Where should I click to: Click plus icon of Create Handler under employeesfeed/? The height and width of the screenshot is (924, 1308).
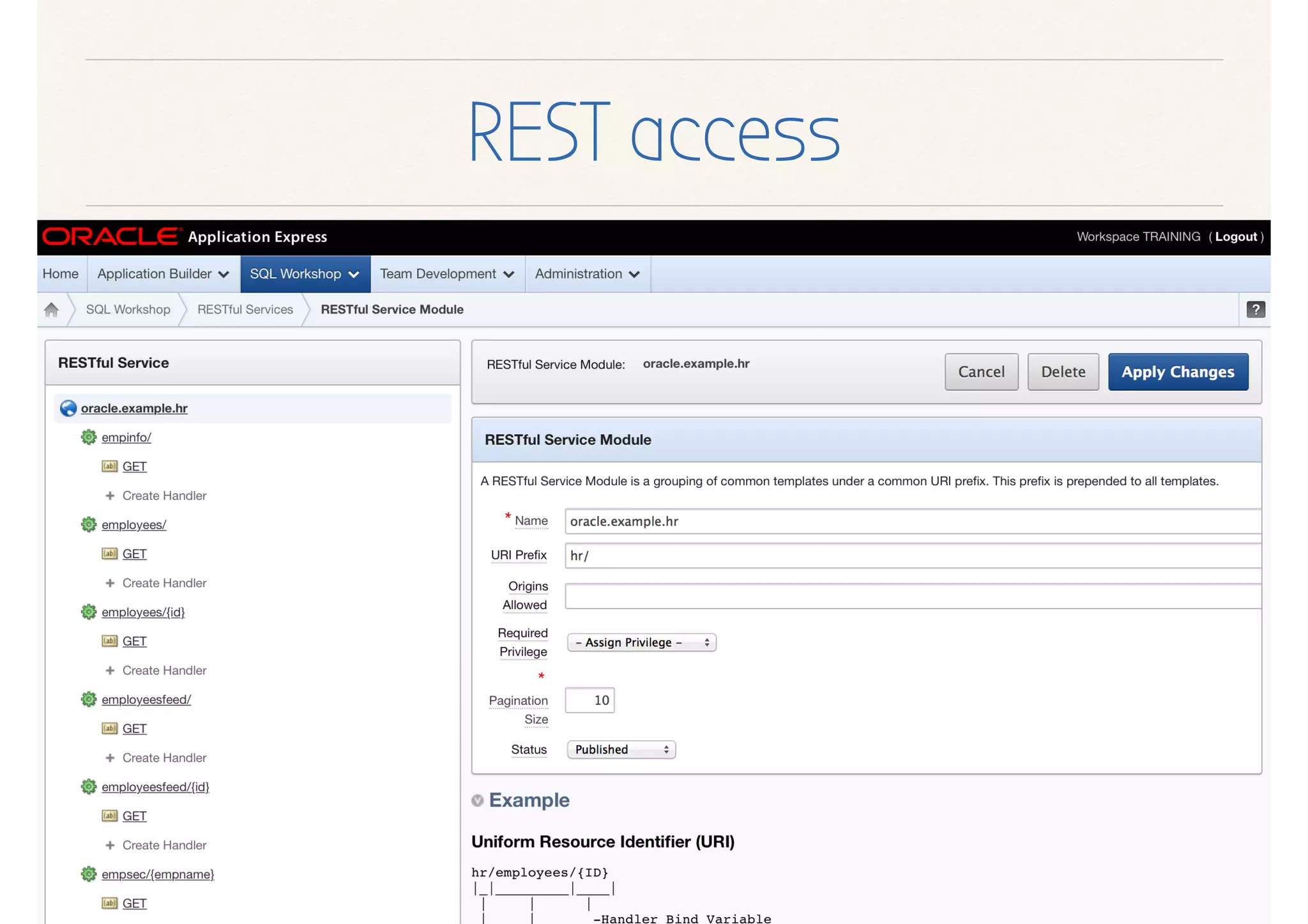[110, 758]
